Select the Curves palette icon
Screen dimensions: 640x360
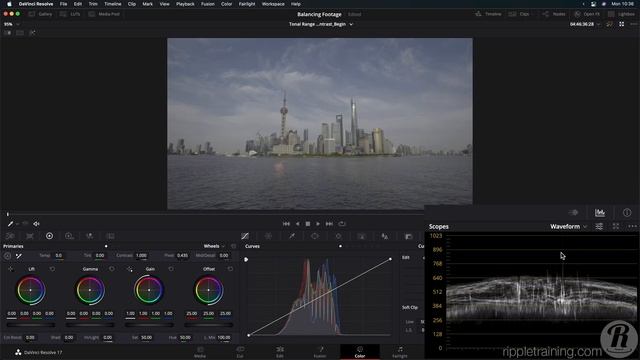(x=245, y=236)
